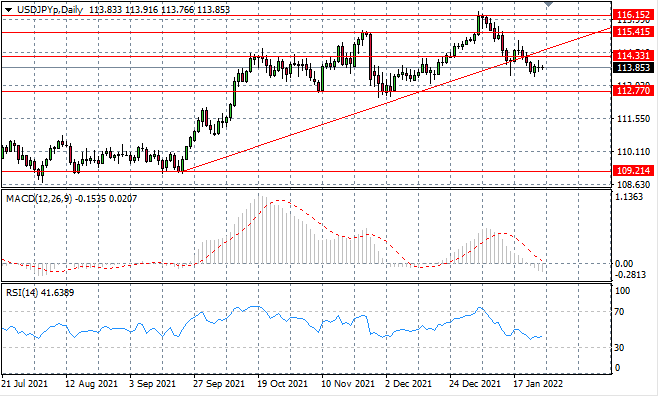658x397 pixels.
Task: Select the RSI(14) 41.6389 indicator label
Action: [x=40, y=293]
